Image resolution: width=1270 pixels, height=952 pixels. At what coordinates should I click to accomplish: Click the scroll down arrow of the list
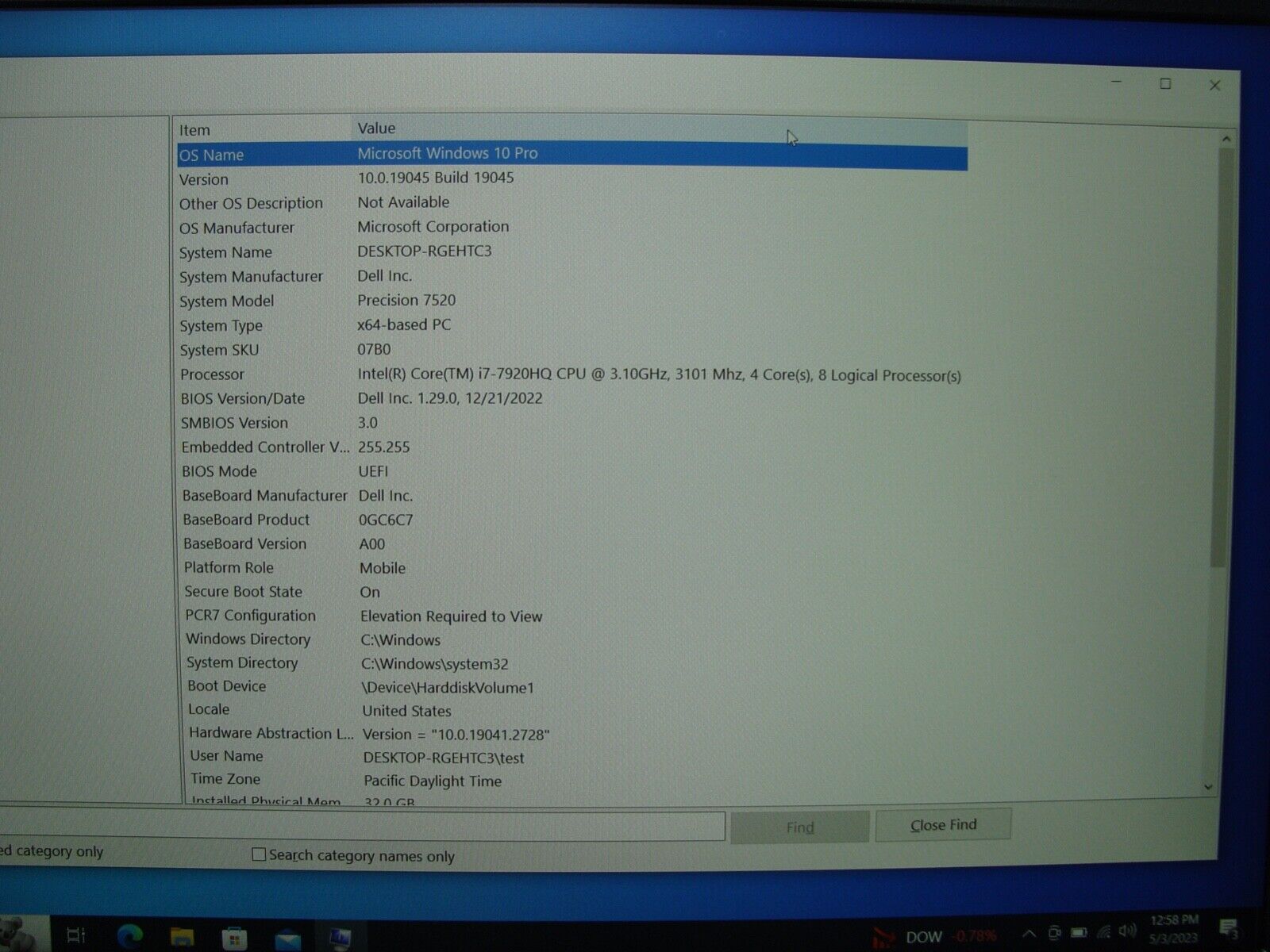coord(1208,786)
